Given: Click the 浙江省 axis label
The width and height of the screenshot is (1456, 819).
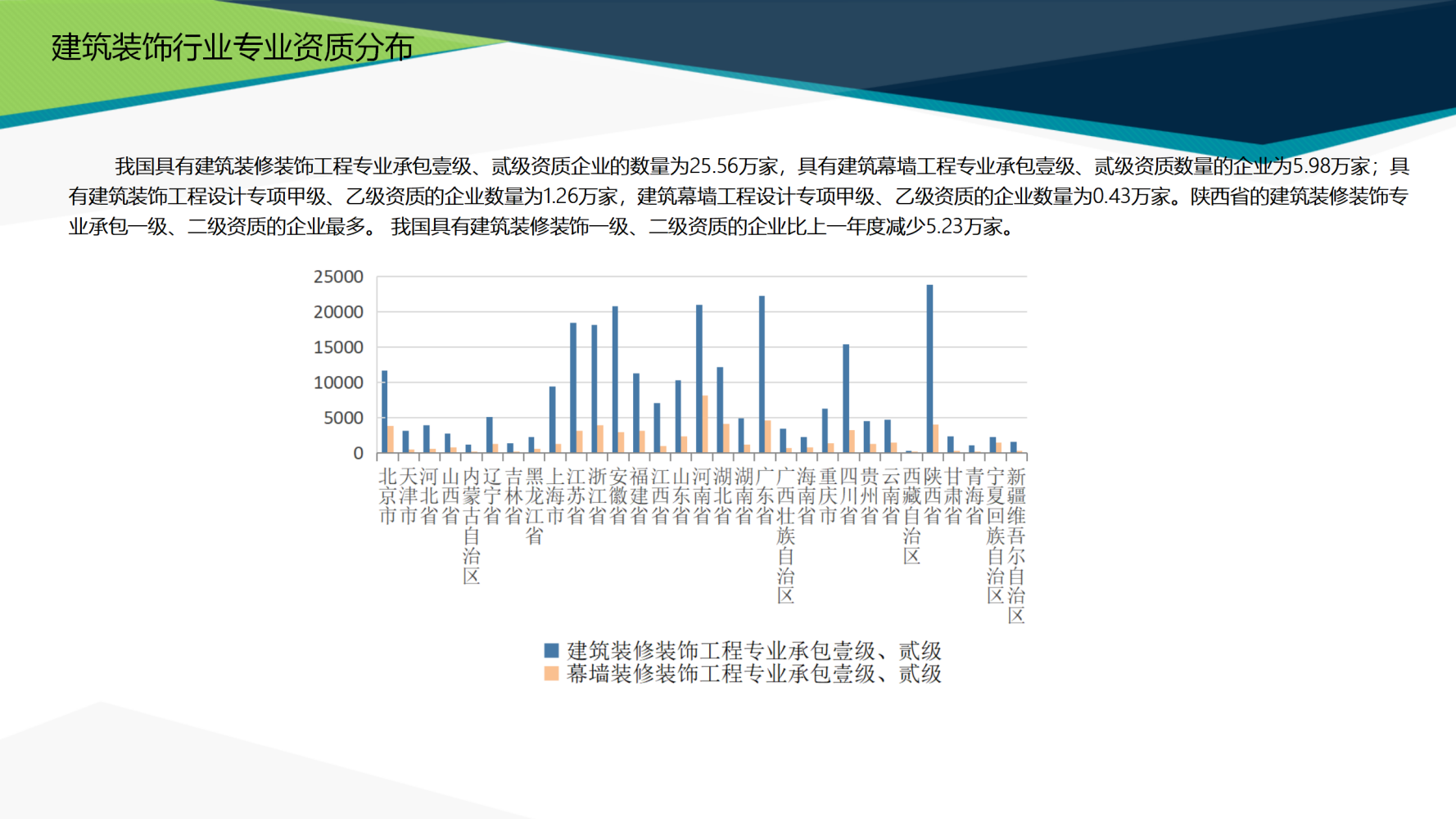Looking at the screenshot, I should [x=597, y=495].
